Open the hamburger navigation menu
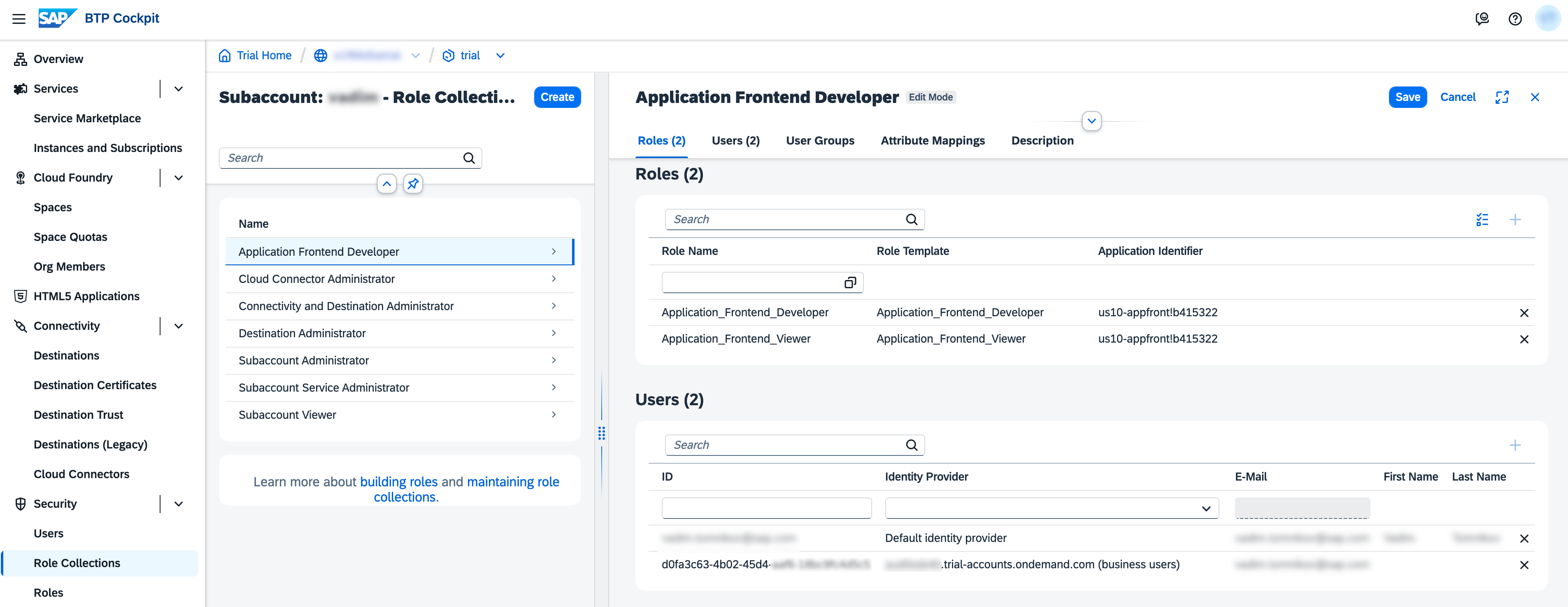 point(19,19)
